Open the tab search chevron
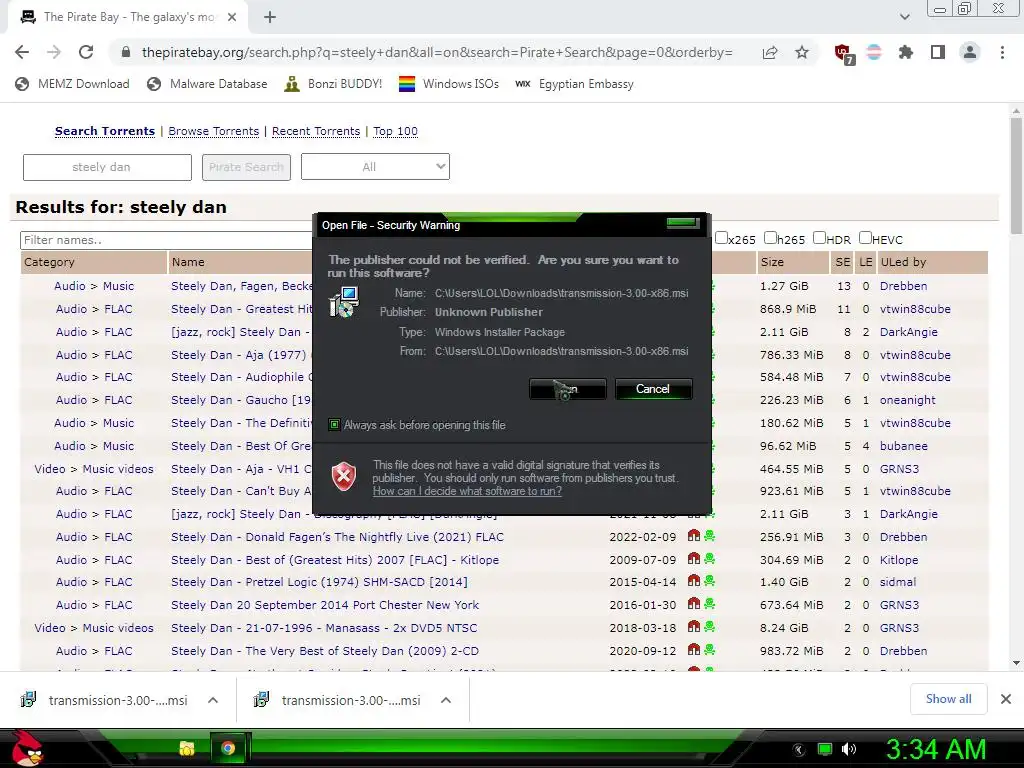The height and width of the screenshot is (768, 1024). pyautogui.click(x=904, y=17)
